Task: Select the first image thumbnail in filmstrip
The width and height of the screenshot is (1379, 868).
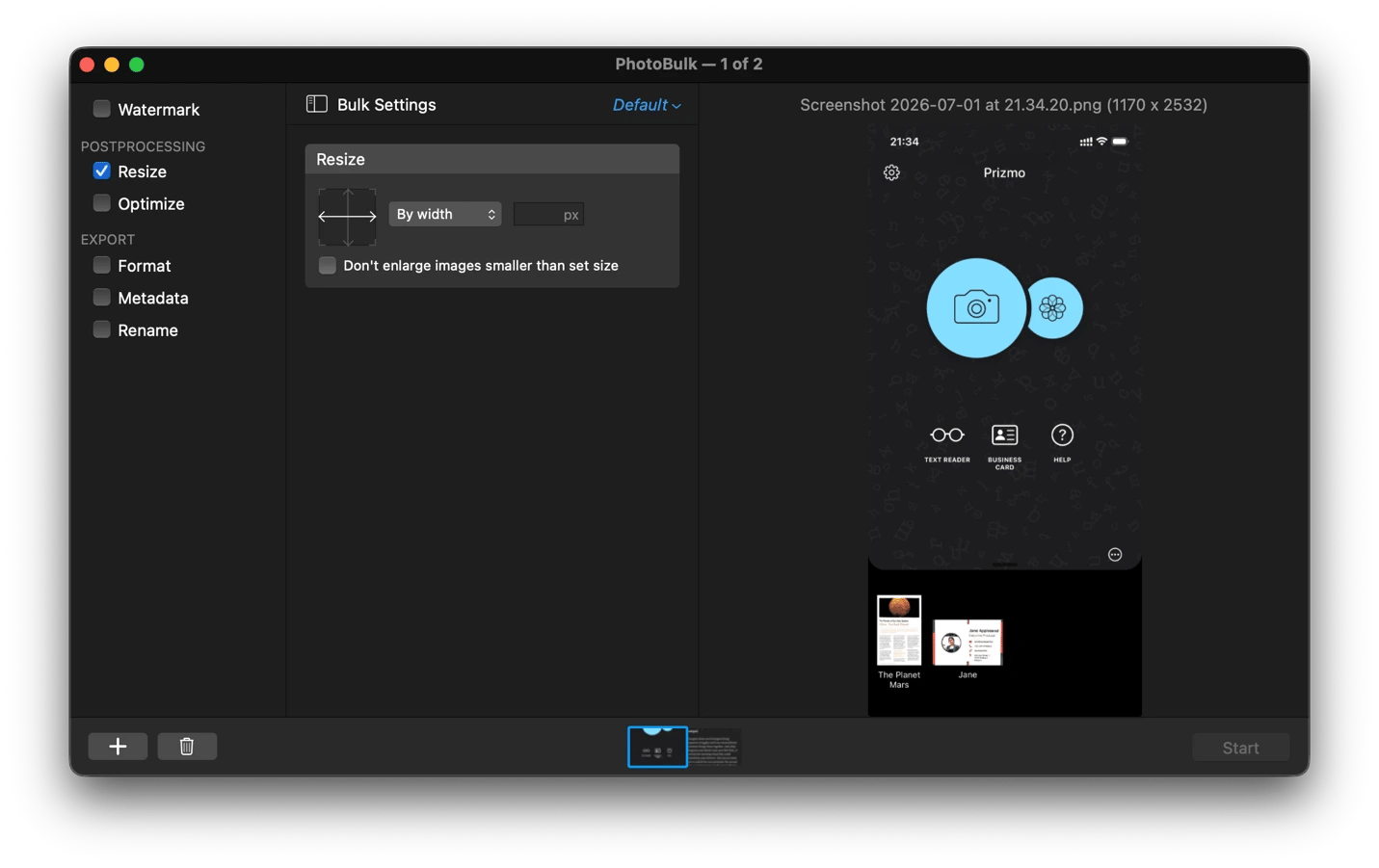Action: point(657,747)
